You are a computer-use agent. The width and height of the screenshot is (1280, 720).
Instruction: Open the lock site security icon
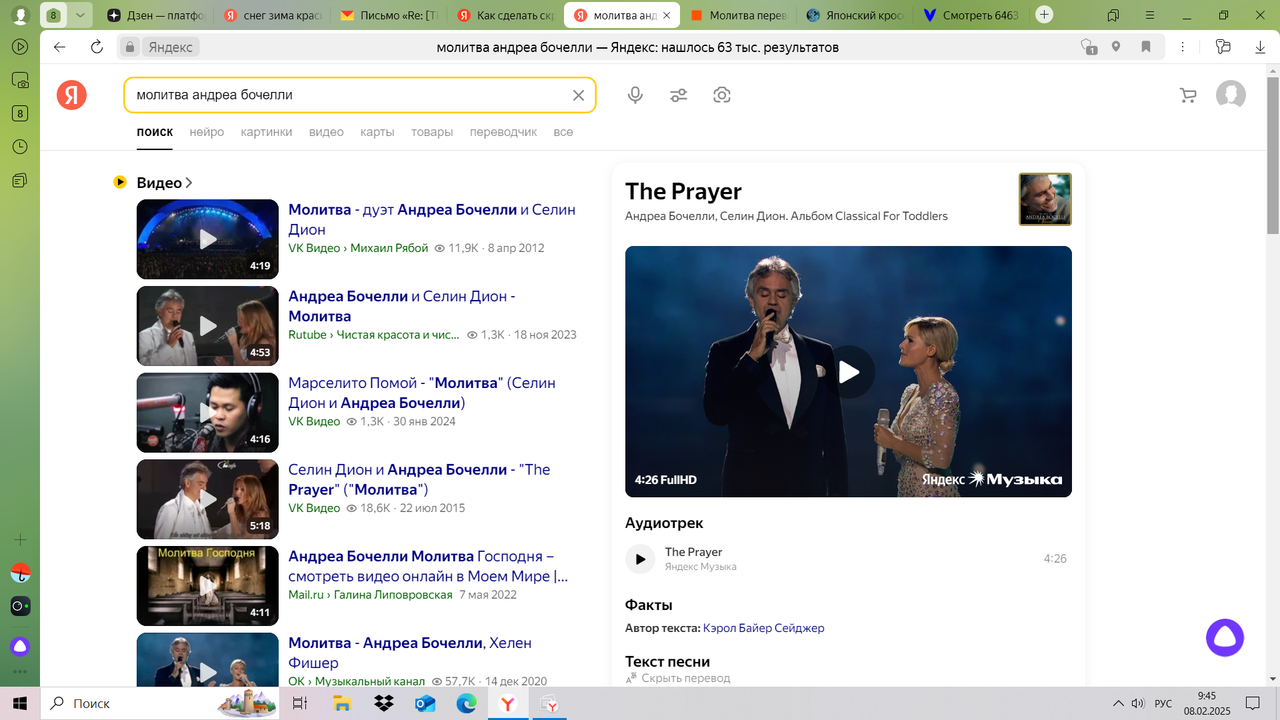(129, 47)
